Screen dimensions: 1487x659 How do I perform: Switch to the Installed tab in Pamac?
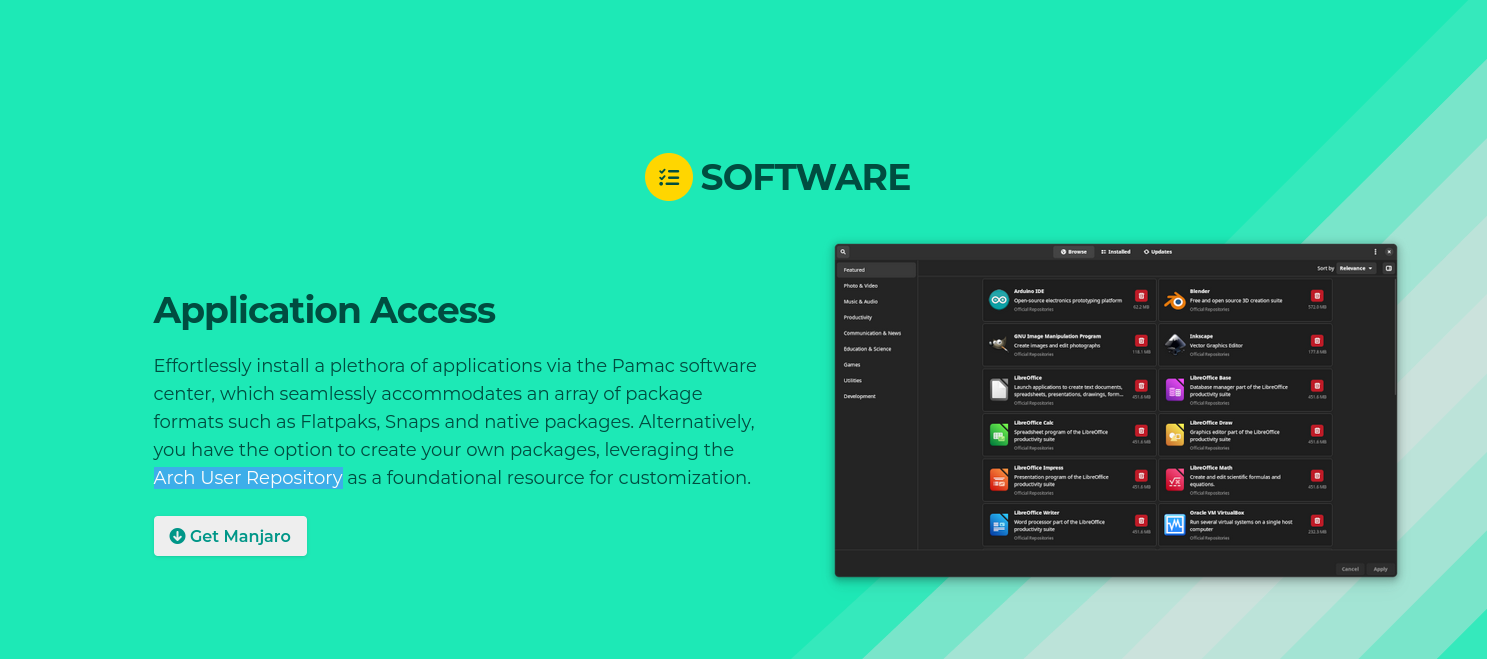tap(1116, 252)
